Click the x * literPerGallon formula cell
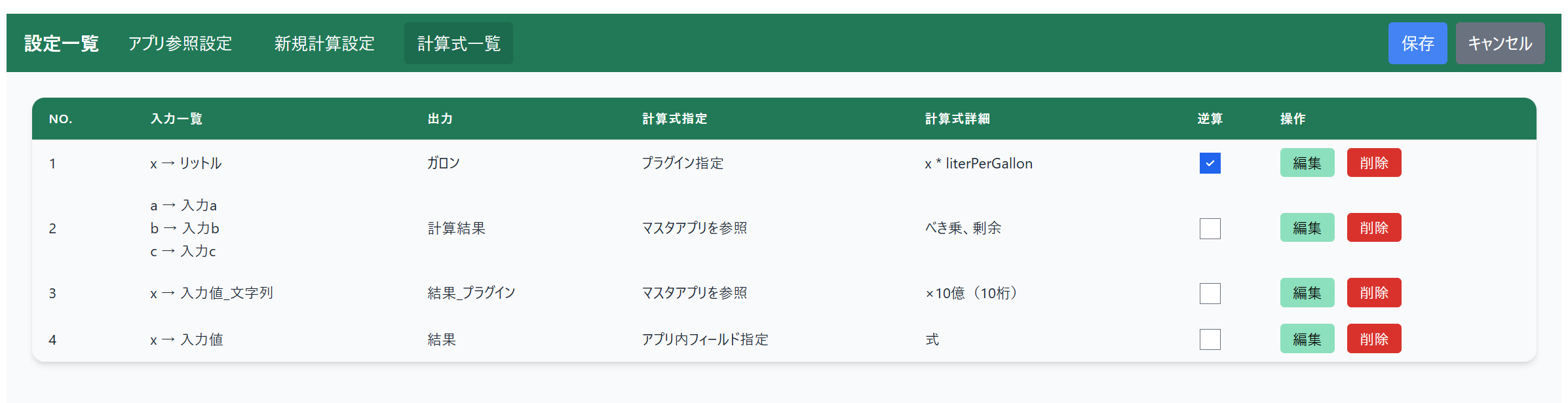 (x=978, y=164)
